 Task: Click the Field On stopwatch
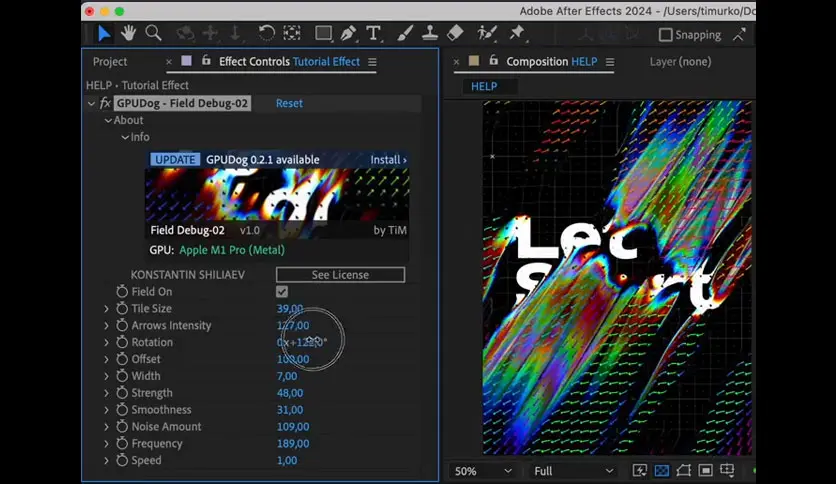click(x=122, y=291)
